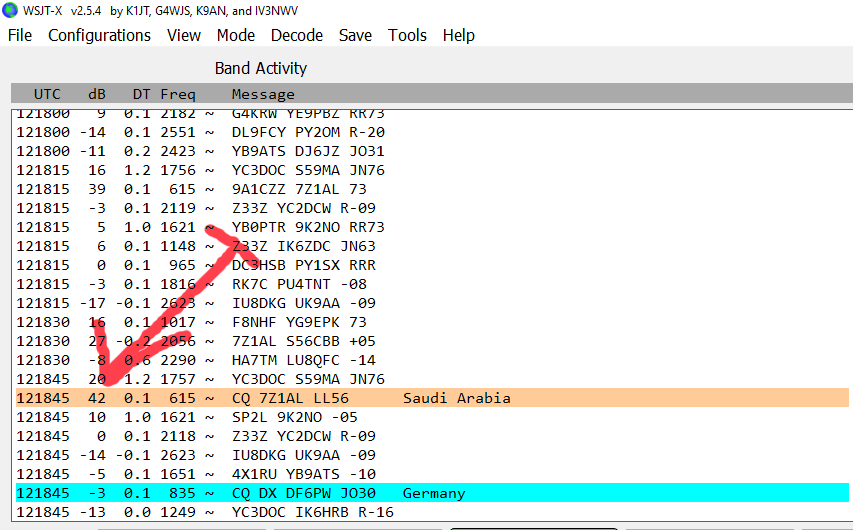Open the Decode menu
The width and height of the screenshot is (853, 530).
click(x=297, y=35)
